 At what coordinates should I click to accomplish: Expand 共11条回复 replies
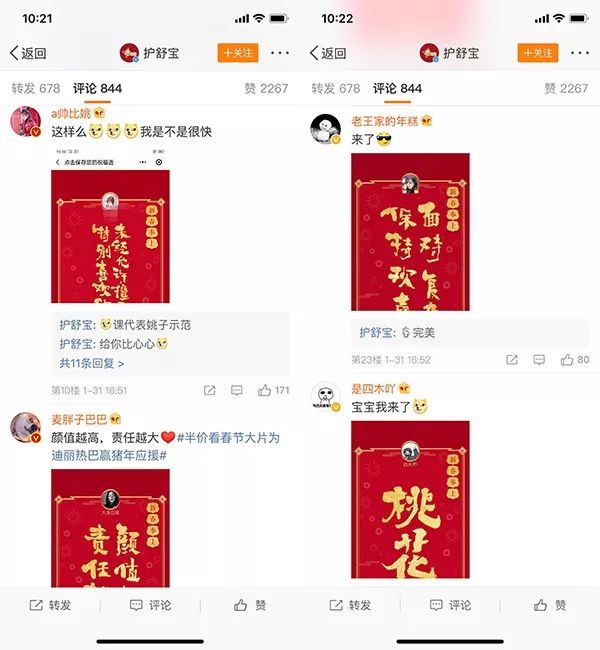click(x=92, y=363)
